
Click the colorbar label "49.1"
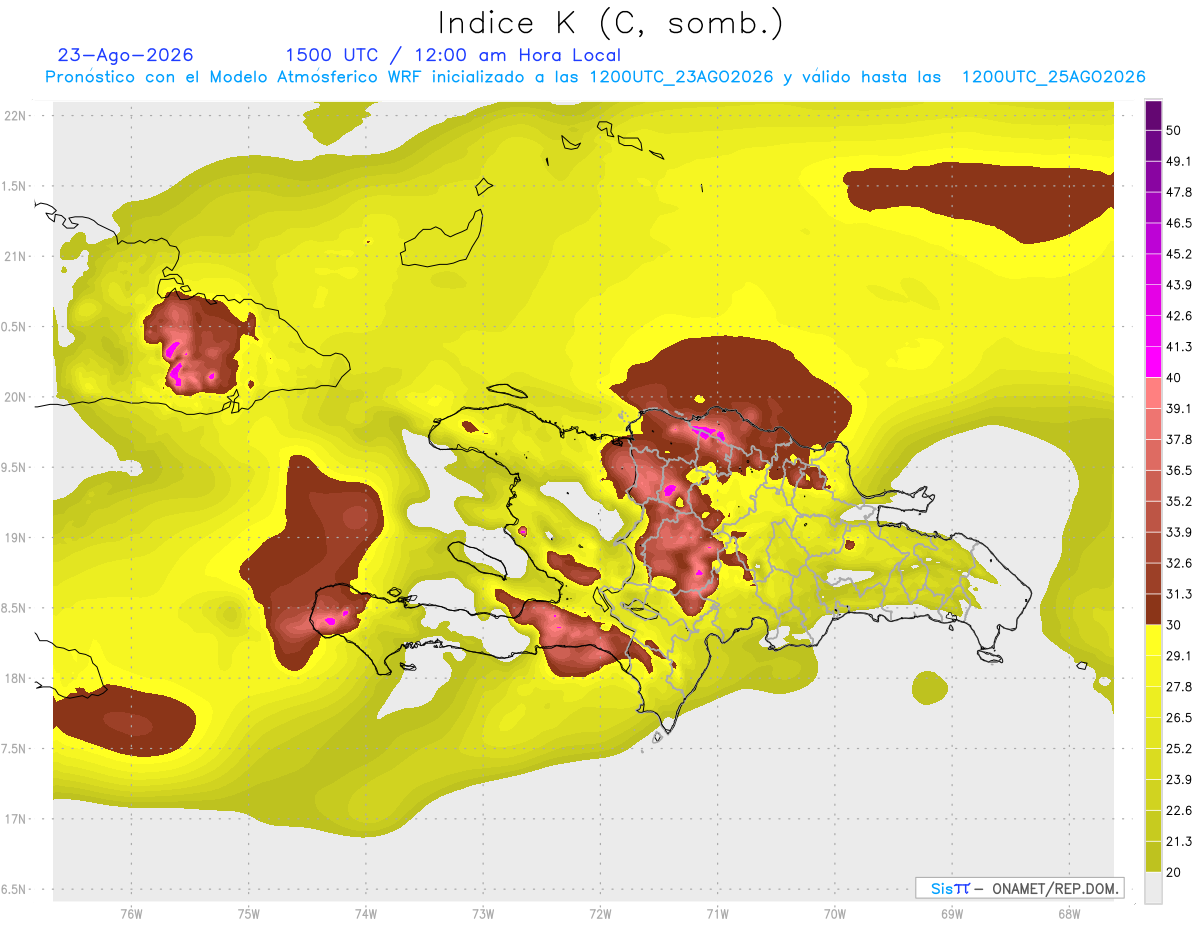[1180, 162]
